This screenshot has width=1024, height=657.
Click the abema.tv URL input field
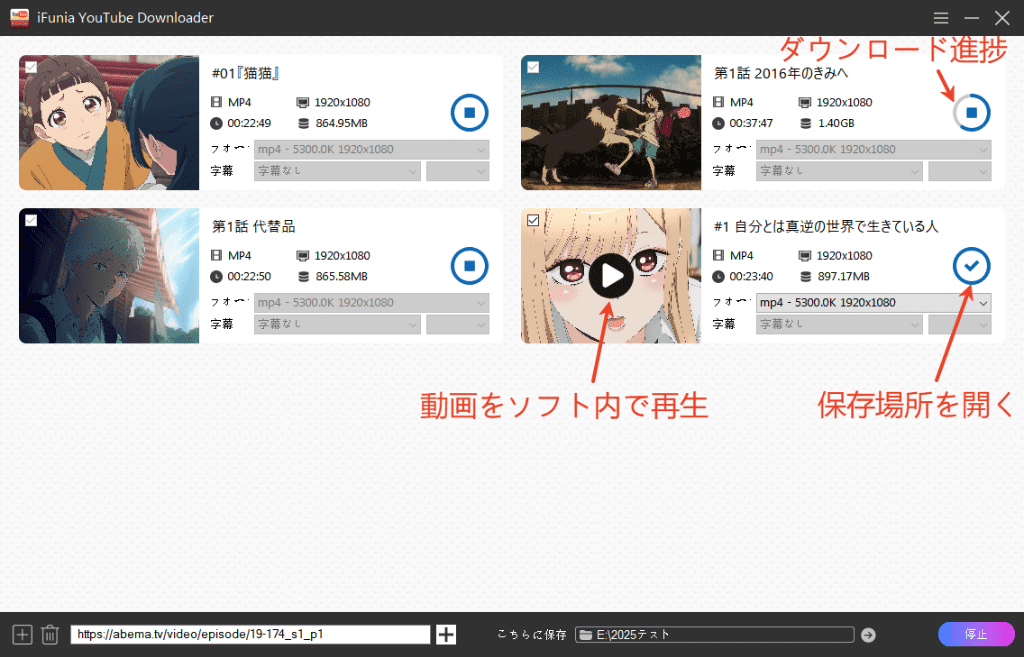(250, 633)
